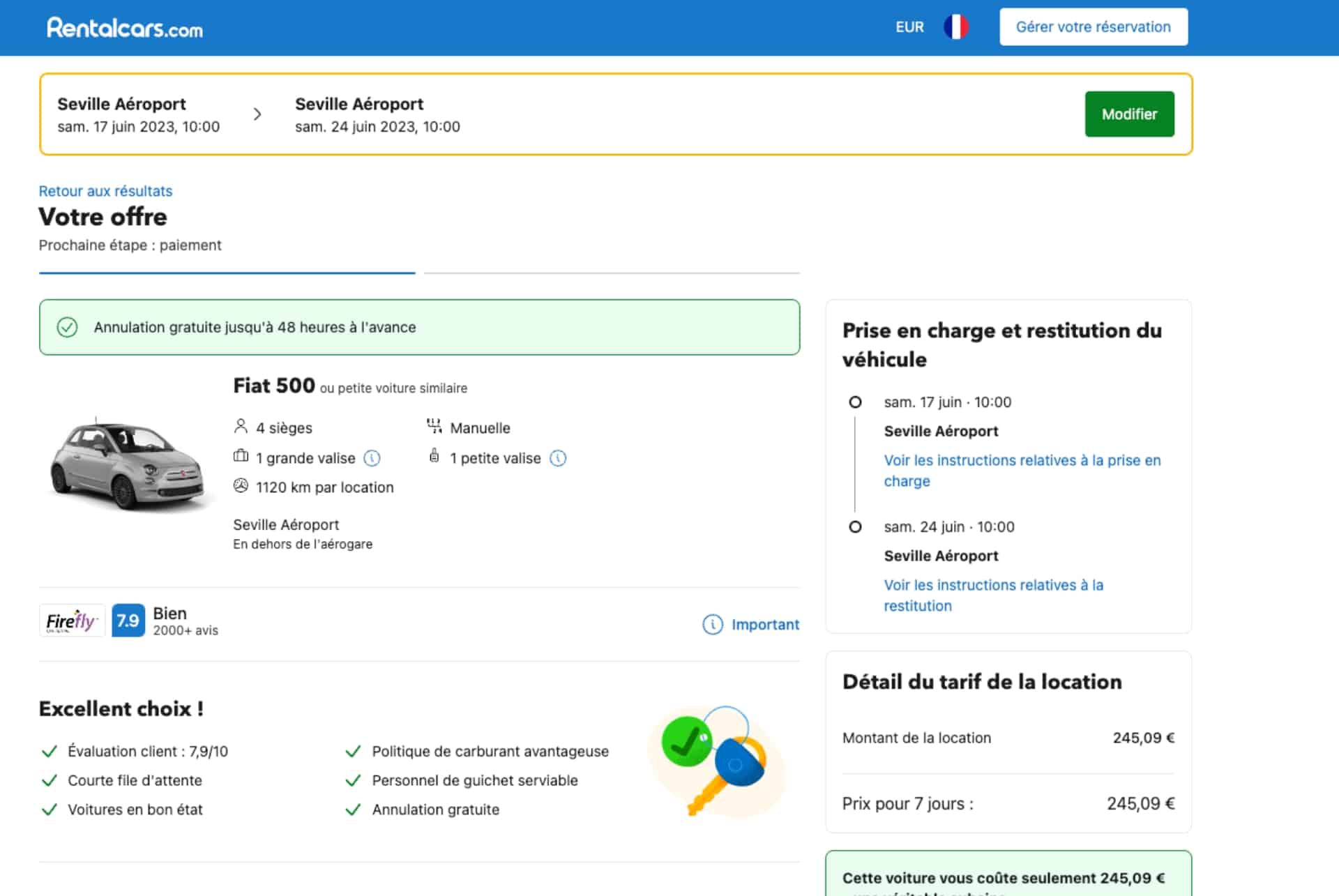
Task: Click checkmark beside Personnel de guichet serviable
Action: (354, 781)
